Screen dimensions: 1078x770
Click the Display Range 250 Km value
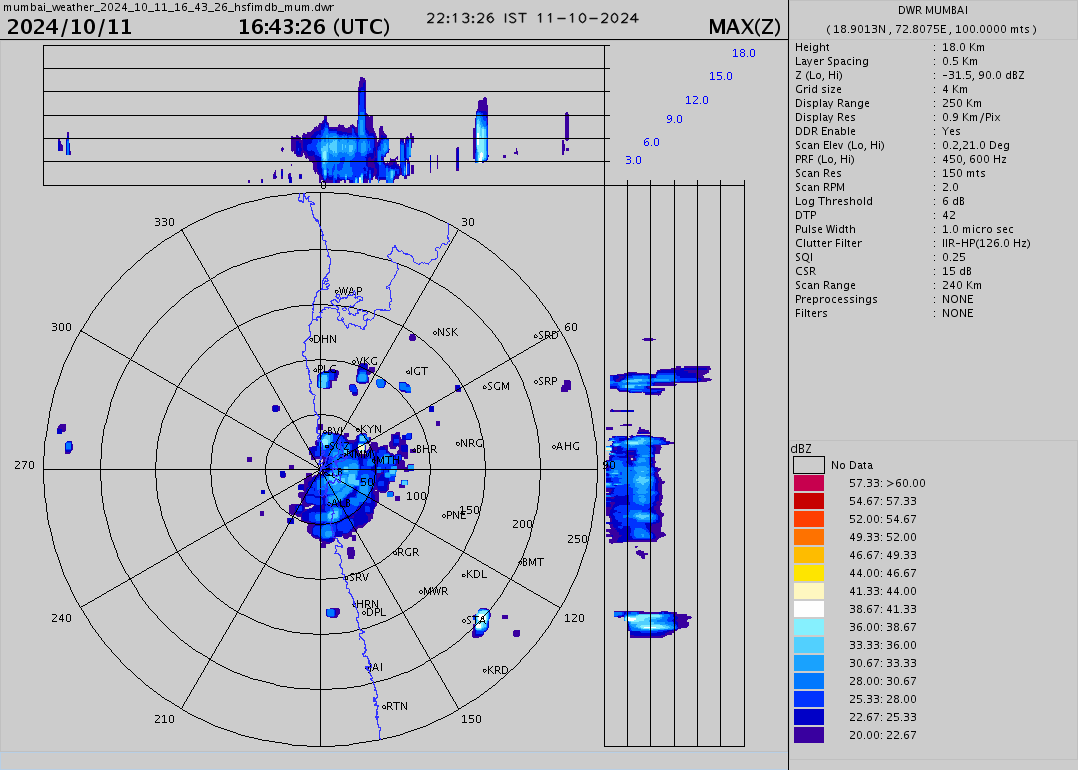point(962,103)
